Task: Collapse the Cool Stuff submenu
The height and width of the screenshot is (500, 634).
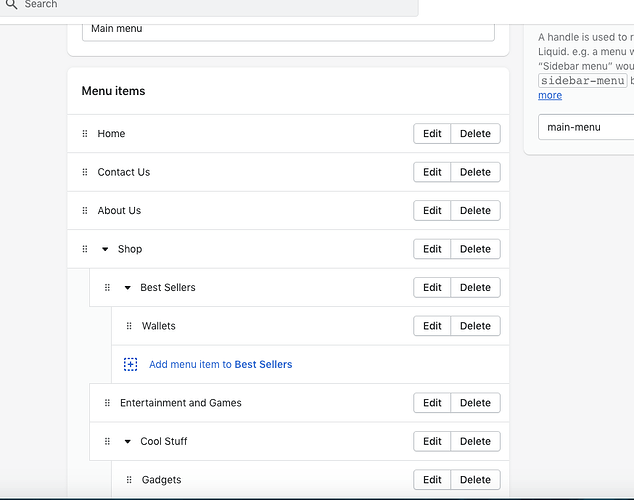Action: point(127,441)
